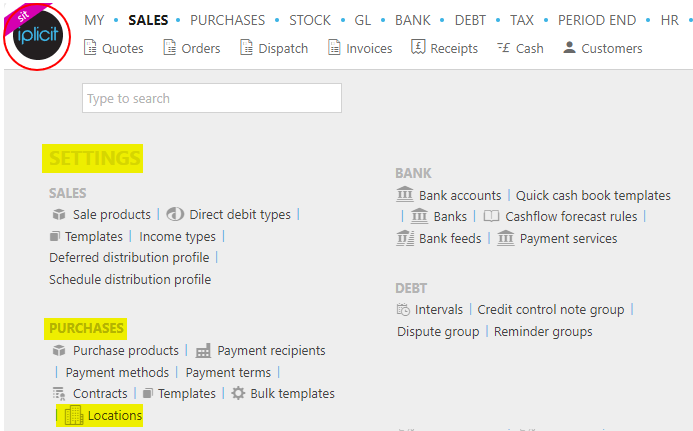Open Bank accounts building icon
693x431 pixels.
pos(405,195)
